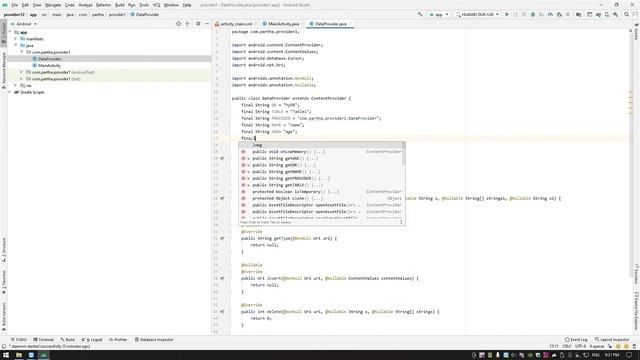Click the Make Project hammer icon
The image size is (640, 360).
(x=420, y=14)
